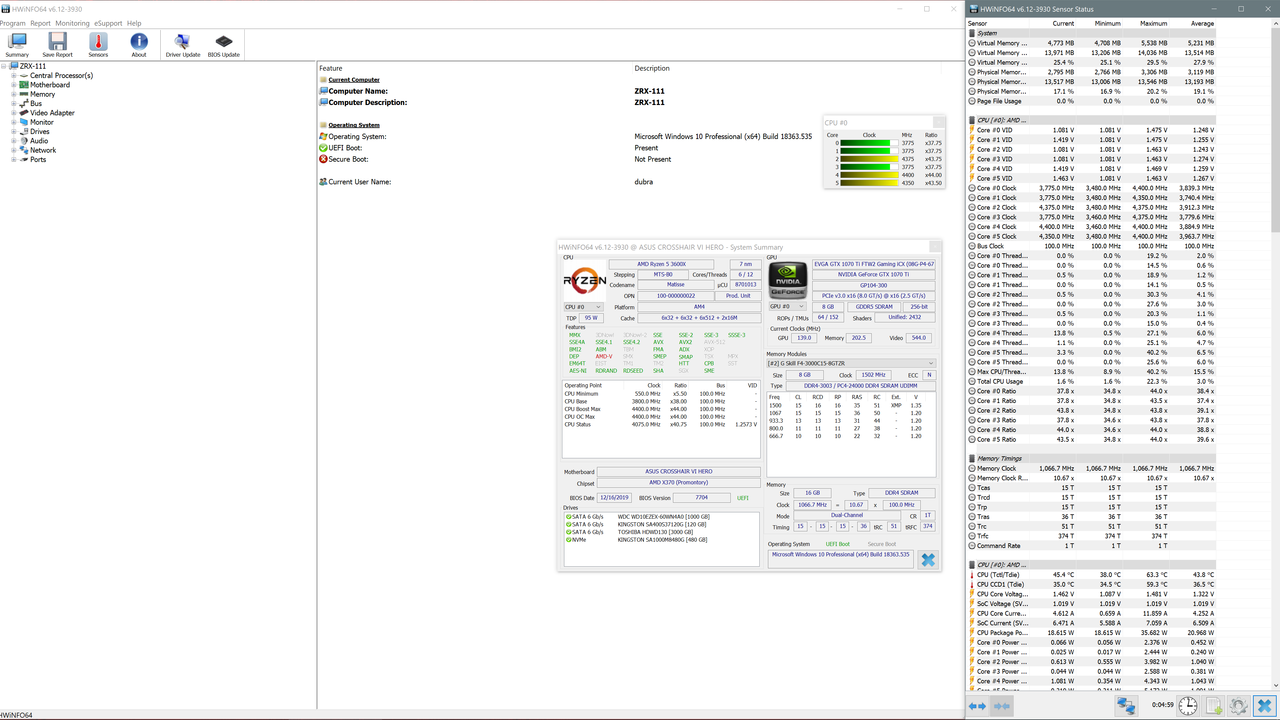The width and height of the screenshot is (1280, 720).
Task: Collapse the Memory Timings sensor group
Action: [x=972, y=459]
